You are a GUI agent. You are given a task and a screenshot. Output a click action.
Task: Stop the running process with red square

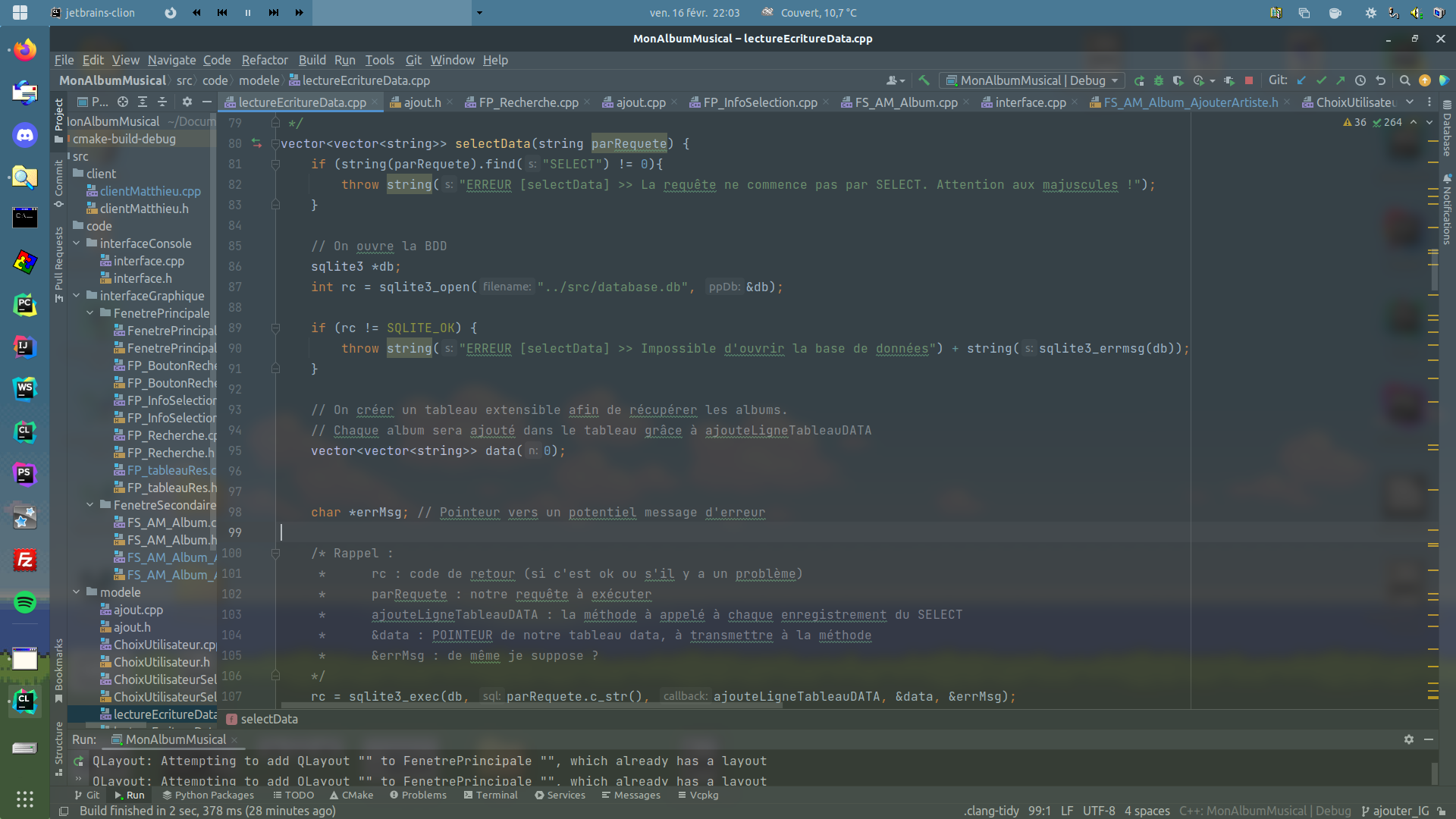[1249, 80]
